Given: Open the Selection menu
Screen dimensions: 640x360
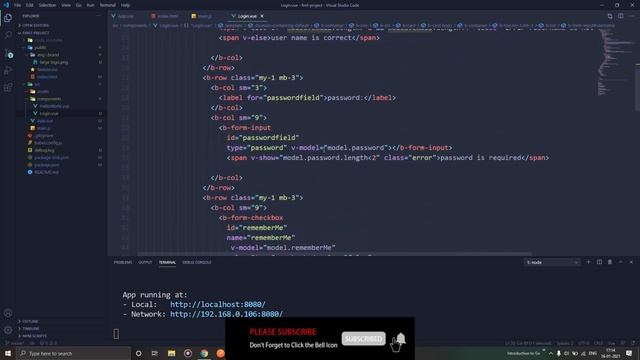Looking at the screenshot, I should click(x=47, y=5).
